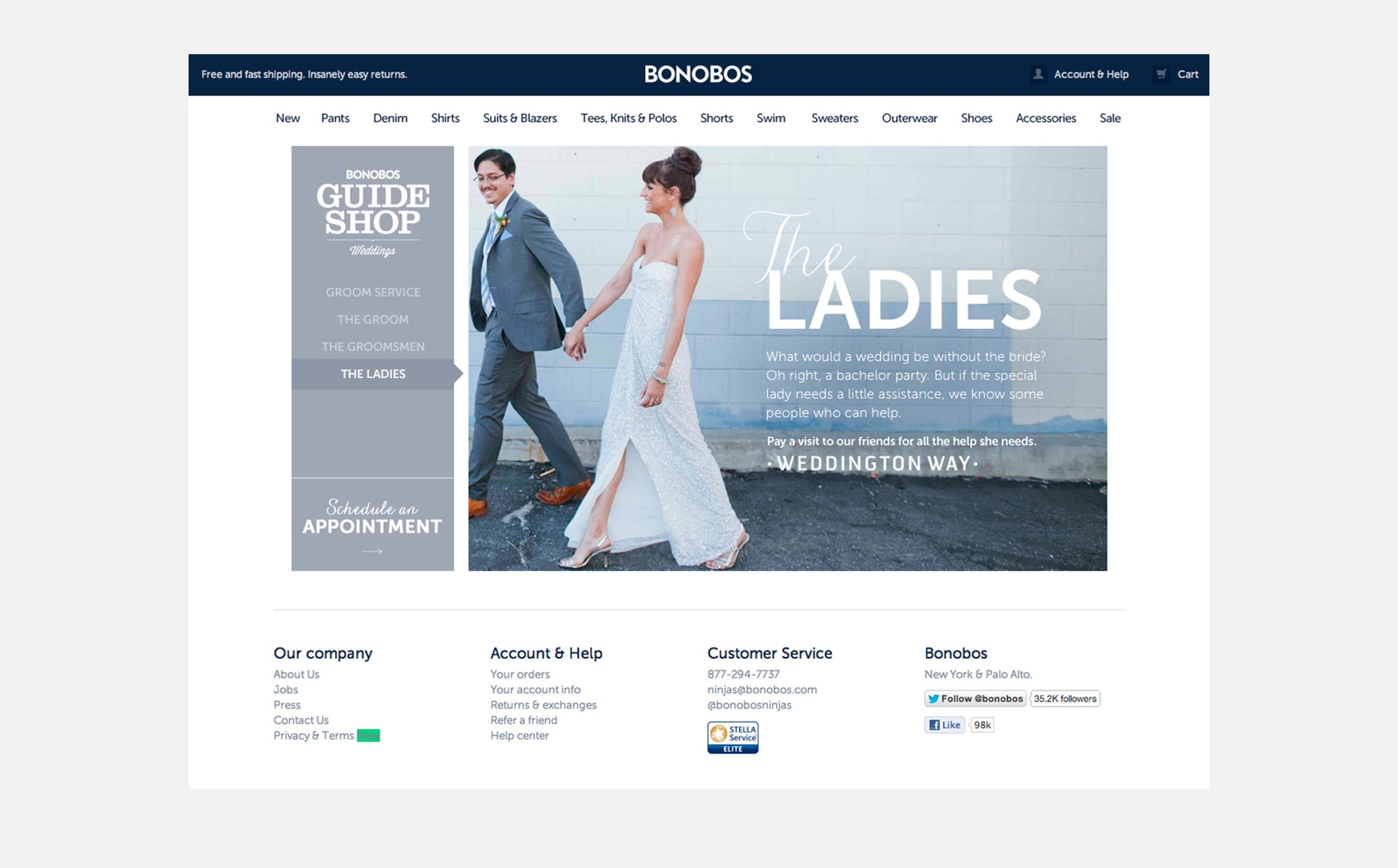
Task: Click the Facebook Like button
Action: [x=944, y=725]
